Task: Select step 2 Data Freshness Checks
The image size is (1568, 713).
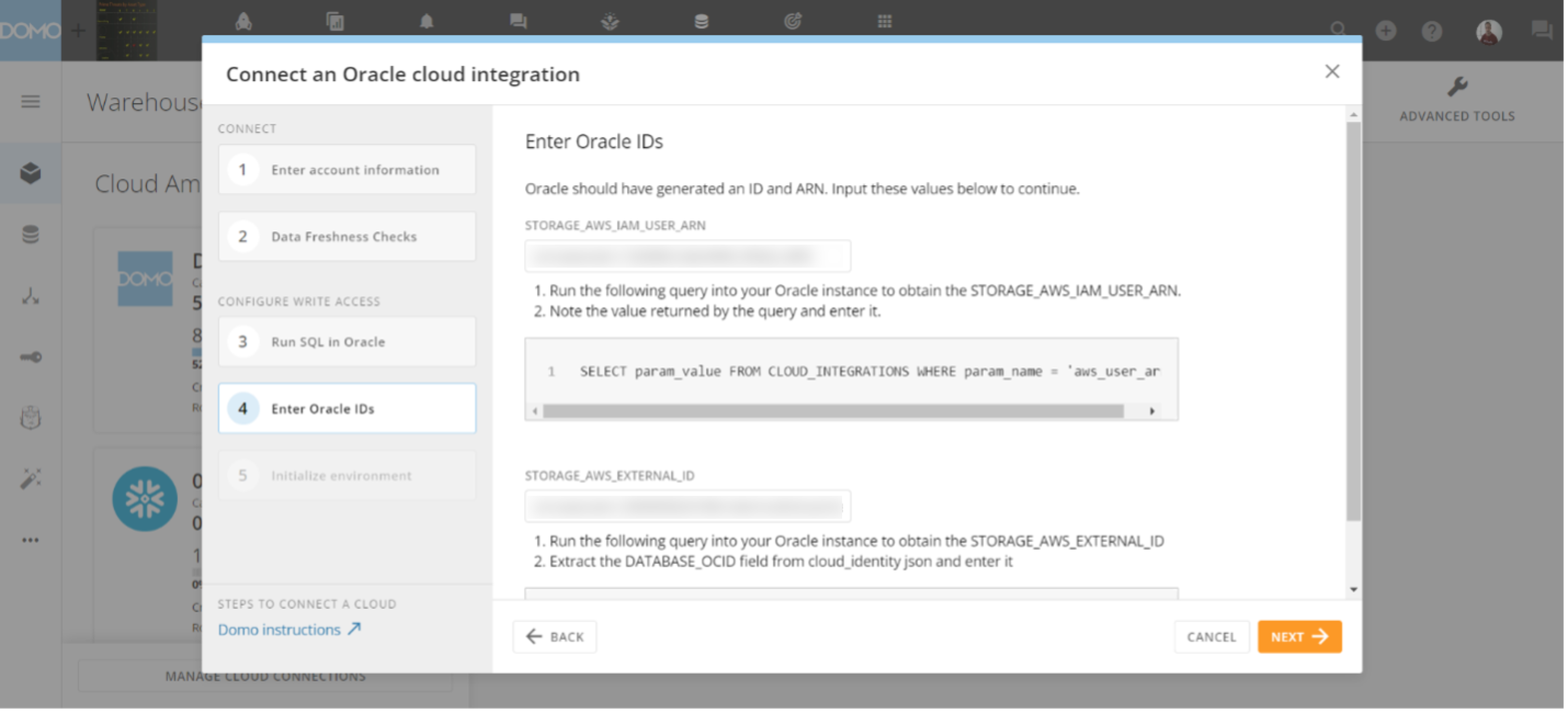Action: (347, 236)
